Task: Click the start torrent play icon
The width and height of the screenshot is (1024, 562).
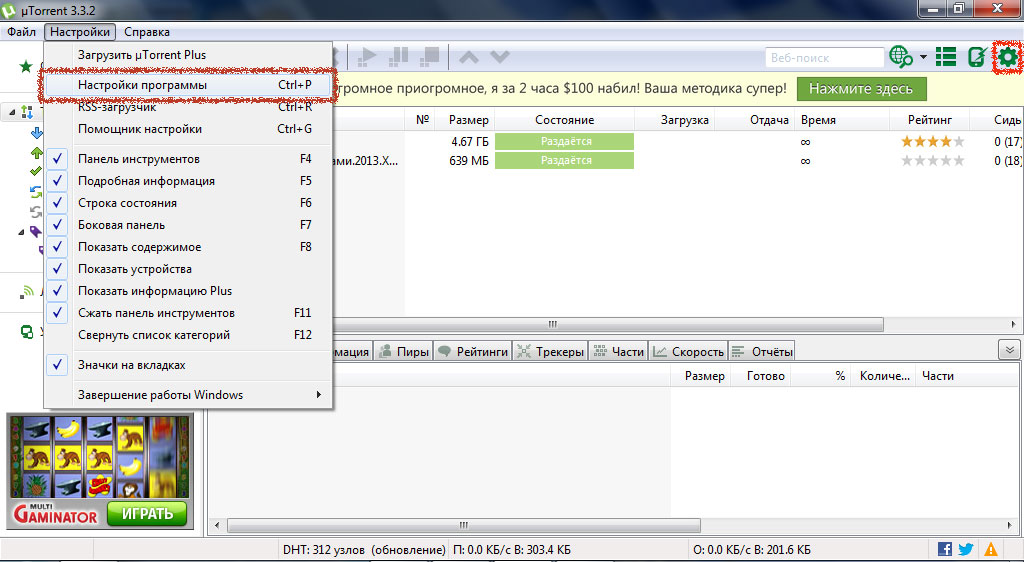Action: point(368,57)
